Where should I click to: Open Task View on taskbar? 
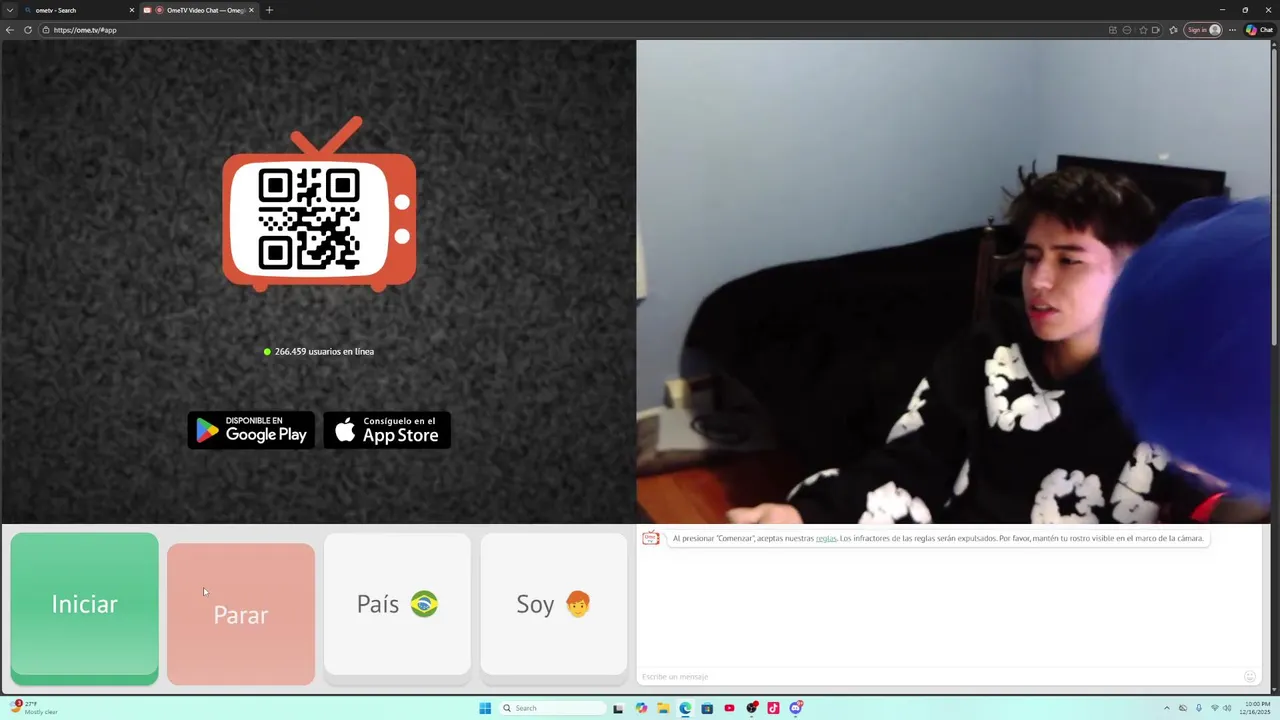tap(618, 708)
